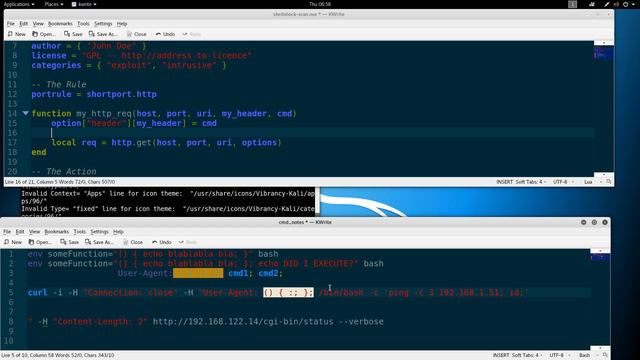This screenshot has width=640, height=360.
Task: Click greyed Redo in cmd_notes window toolbar
Action: pyautogui.click(x=188, y=242)
